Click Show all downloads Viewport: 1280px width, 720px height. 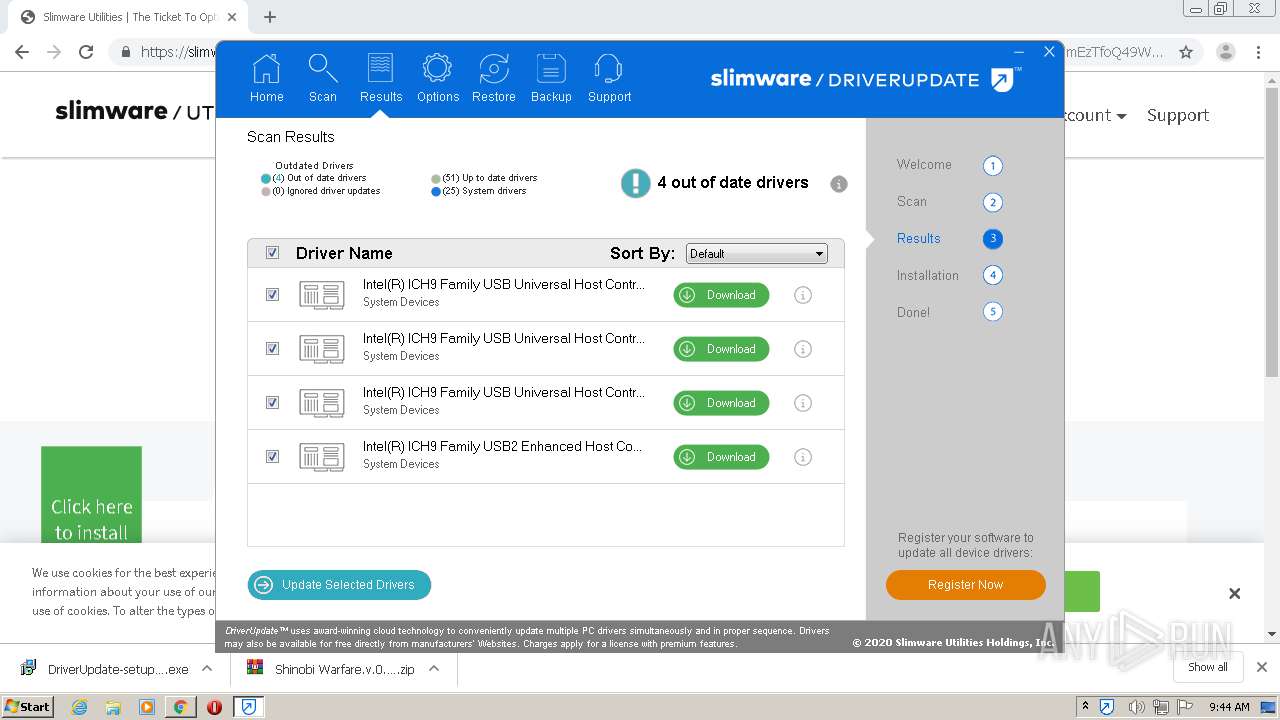click(1207, 667)
